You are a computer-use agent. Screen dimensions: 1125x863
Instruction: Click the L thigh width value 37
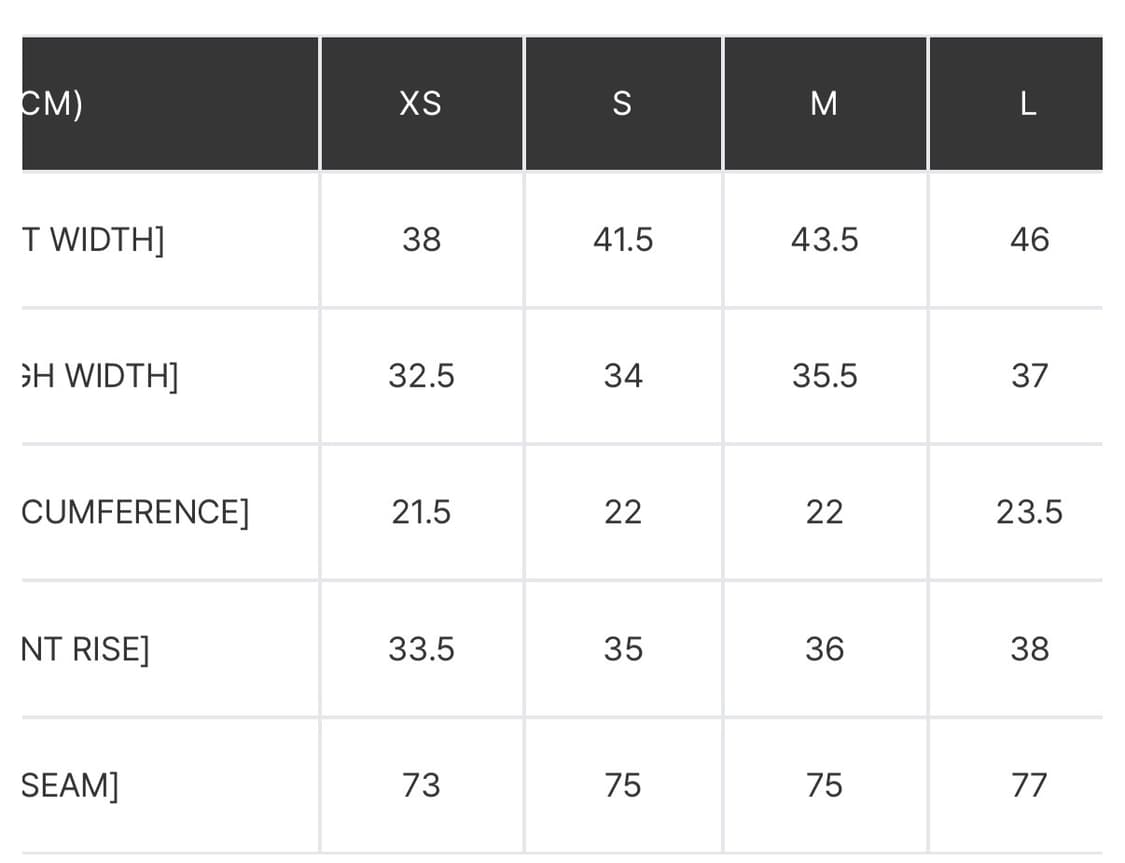1029,376
